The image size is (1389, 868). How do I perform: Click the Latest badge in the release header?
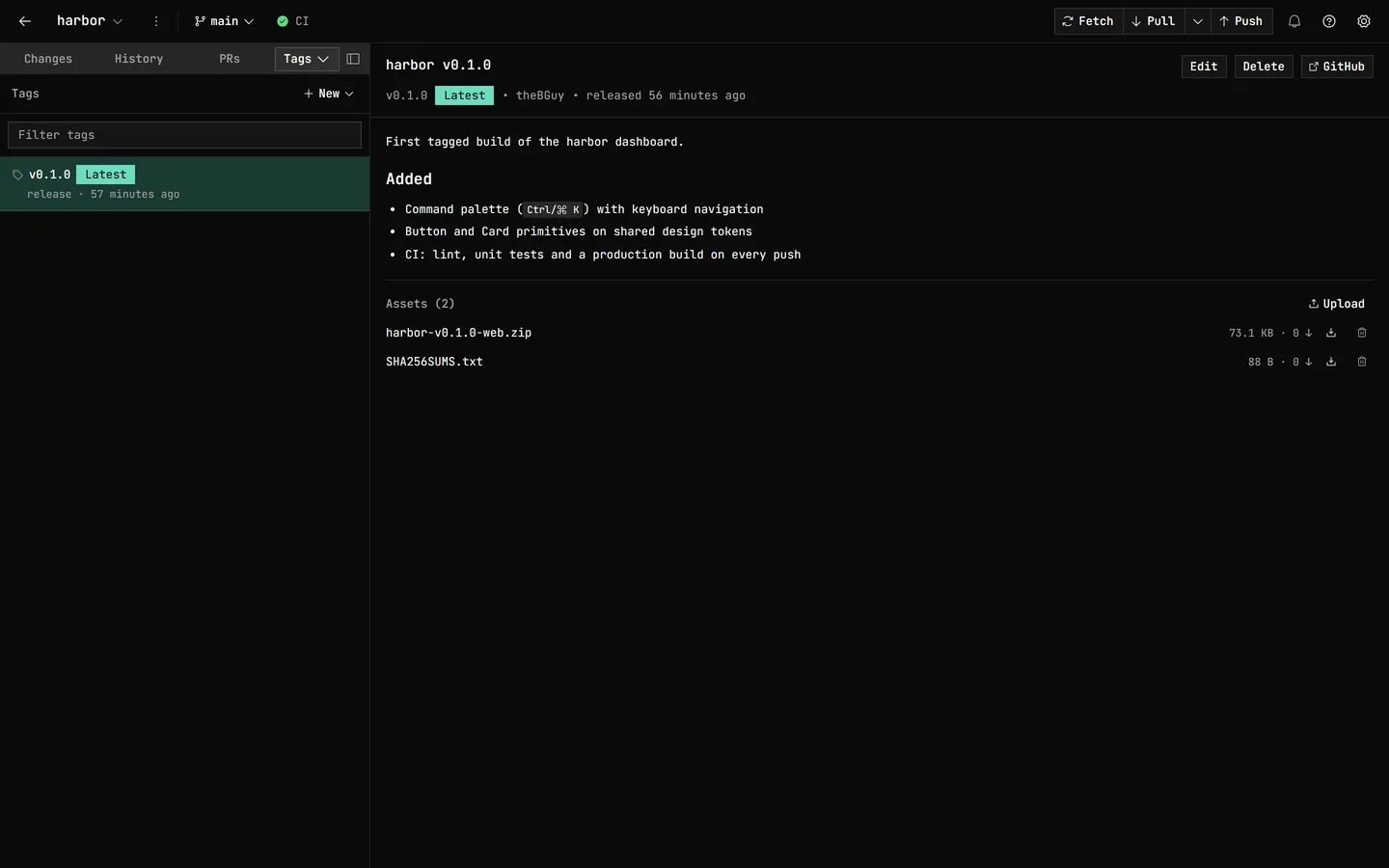464,95
